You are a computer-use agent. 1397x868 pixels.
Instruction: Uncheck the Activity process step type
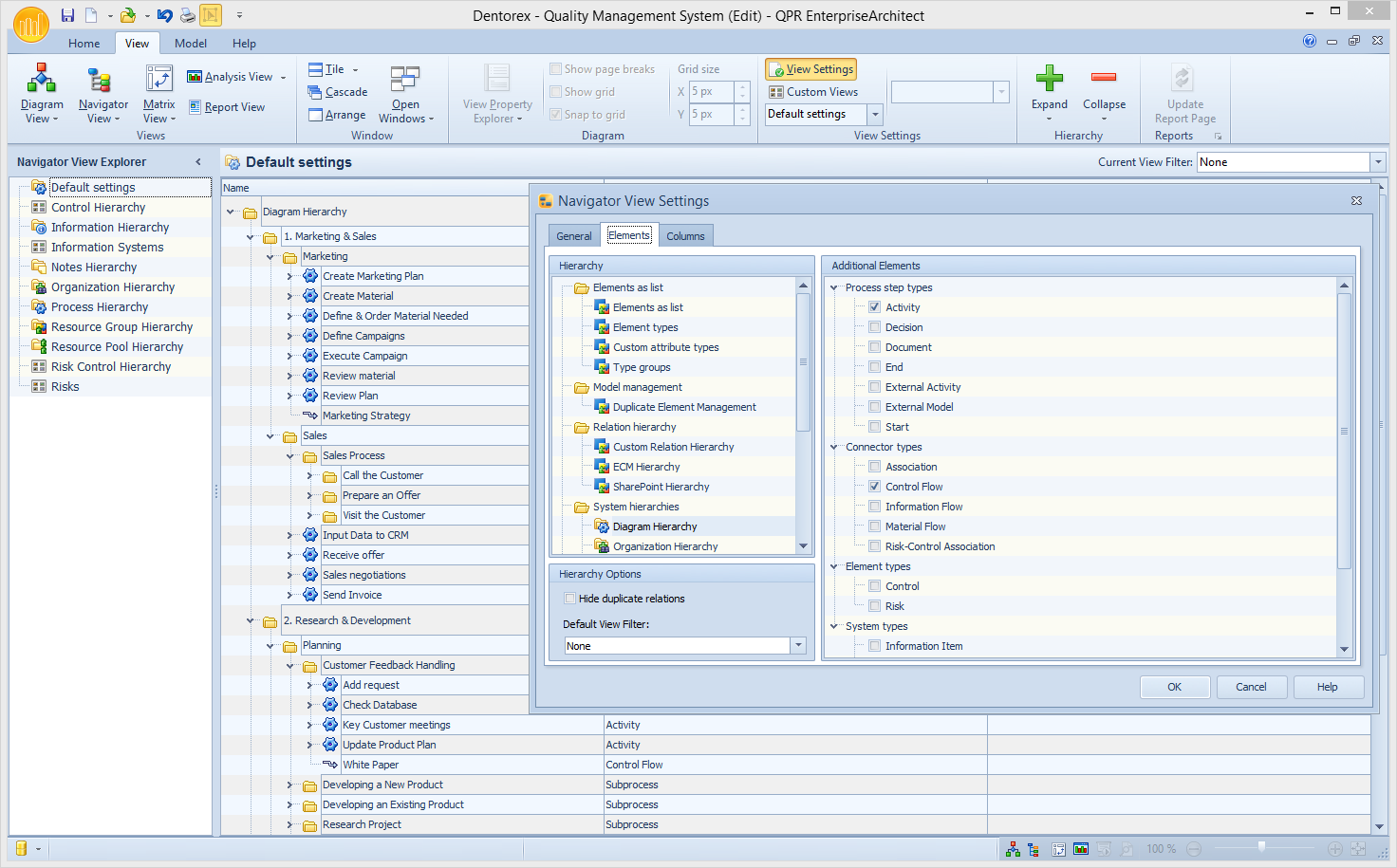tap(874, 306)
